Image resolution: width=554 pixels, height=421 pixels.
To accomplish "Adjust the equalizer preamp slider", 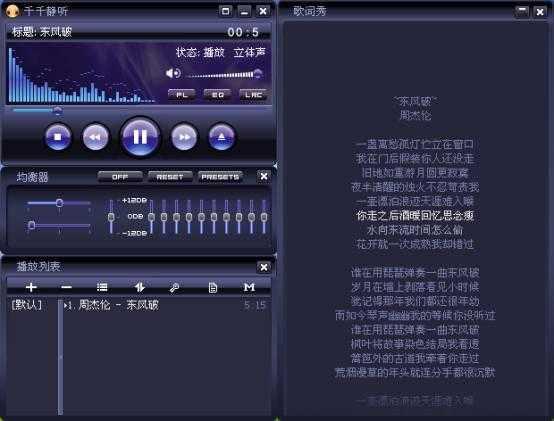I will click(111, 217).
